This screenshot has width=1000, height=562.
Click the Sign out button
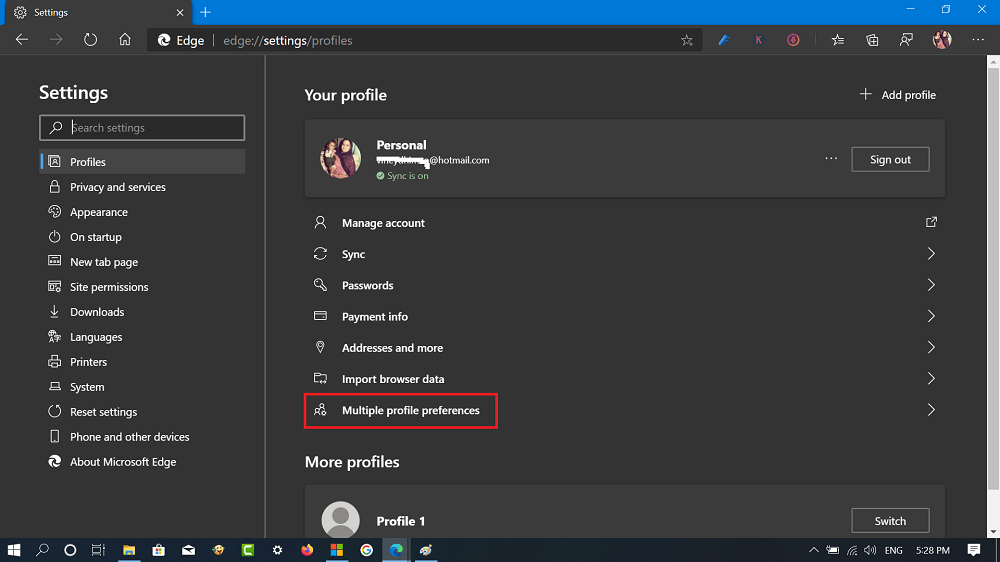click(890, 159)
